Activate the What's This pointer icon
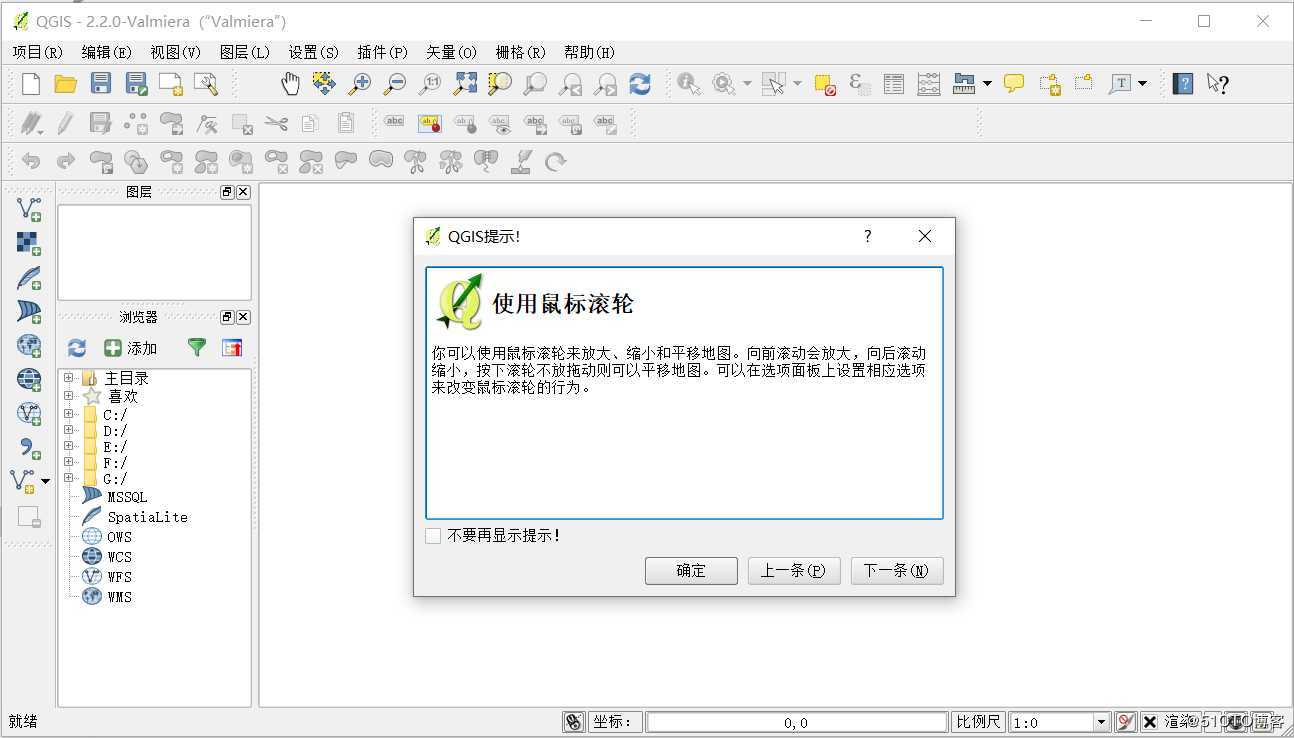1294x738 pixels. [1217, 84]
